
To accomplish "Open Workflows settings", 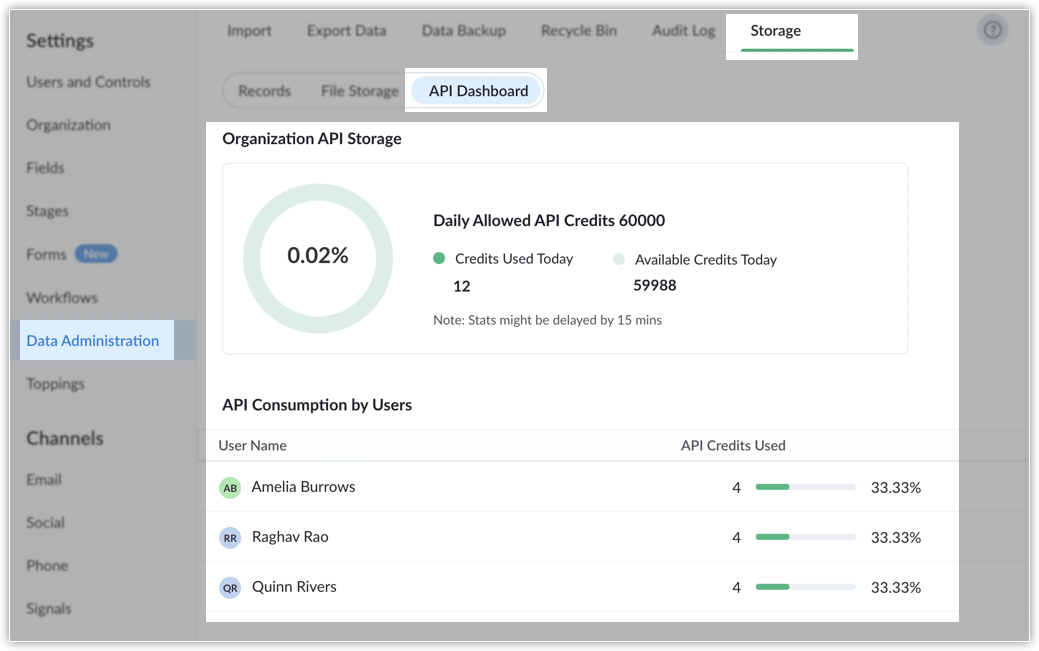I will (x=62, y=298).
